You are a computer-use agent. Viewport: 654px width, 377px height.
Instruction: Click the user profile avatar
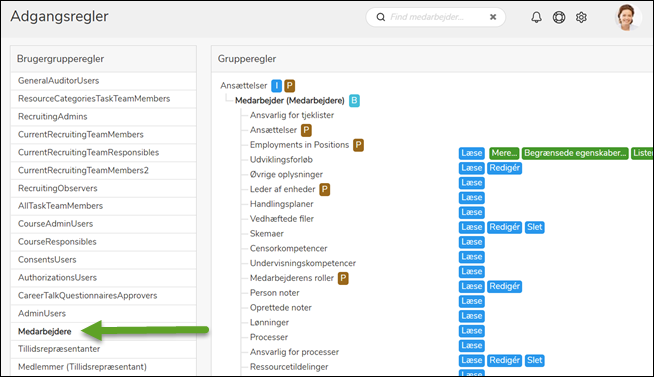[x=627, y=17]
